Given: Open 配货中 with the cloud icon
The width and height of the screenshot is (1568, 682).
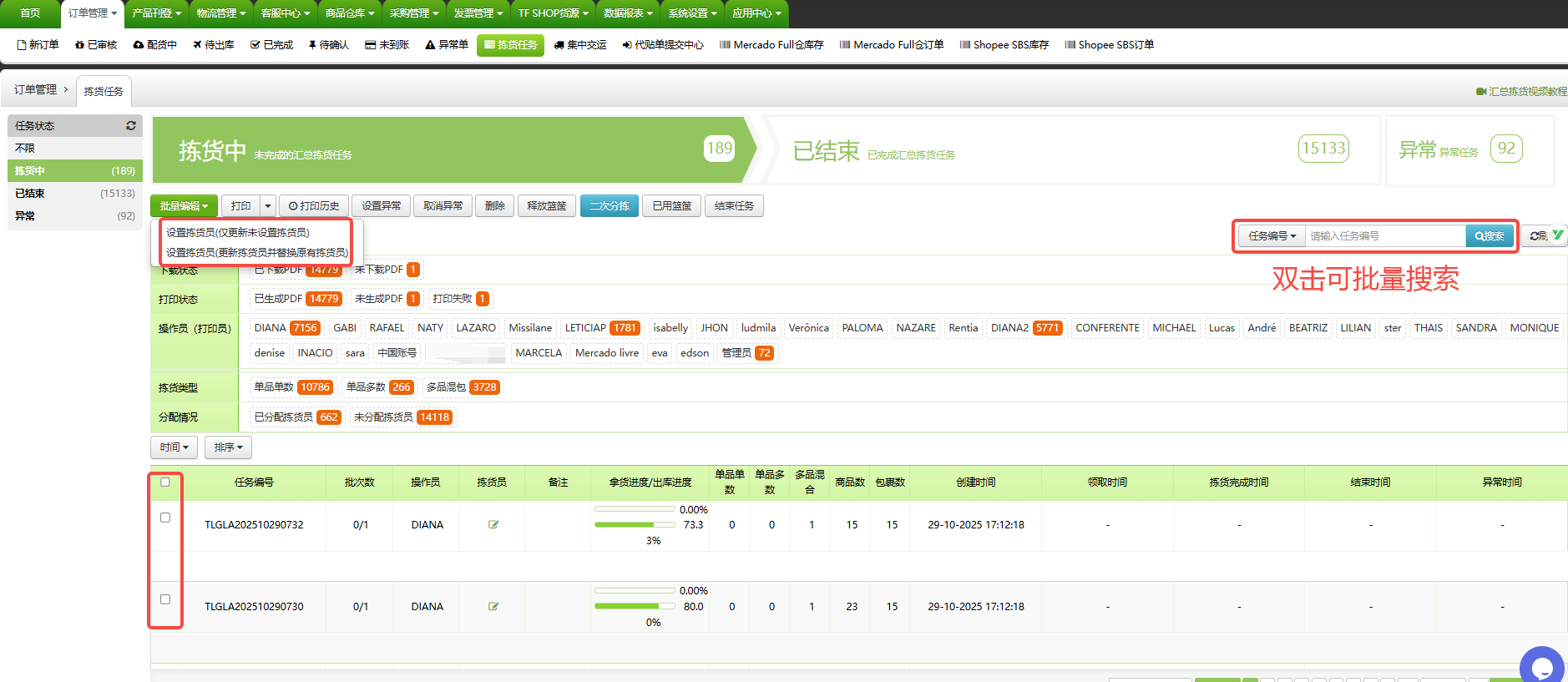Looking at the screenshot, I should (x=155, y=45).
